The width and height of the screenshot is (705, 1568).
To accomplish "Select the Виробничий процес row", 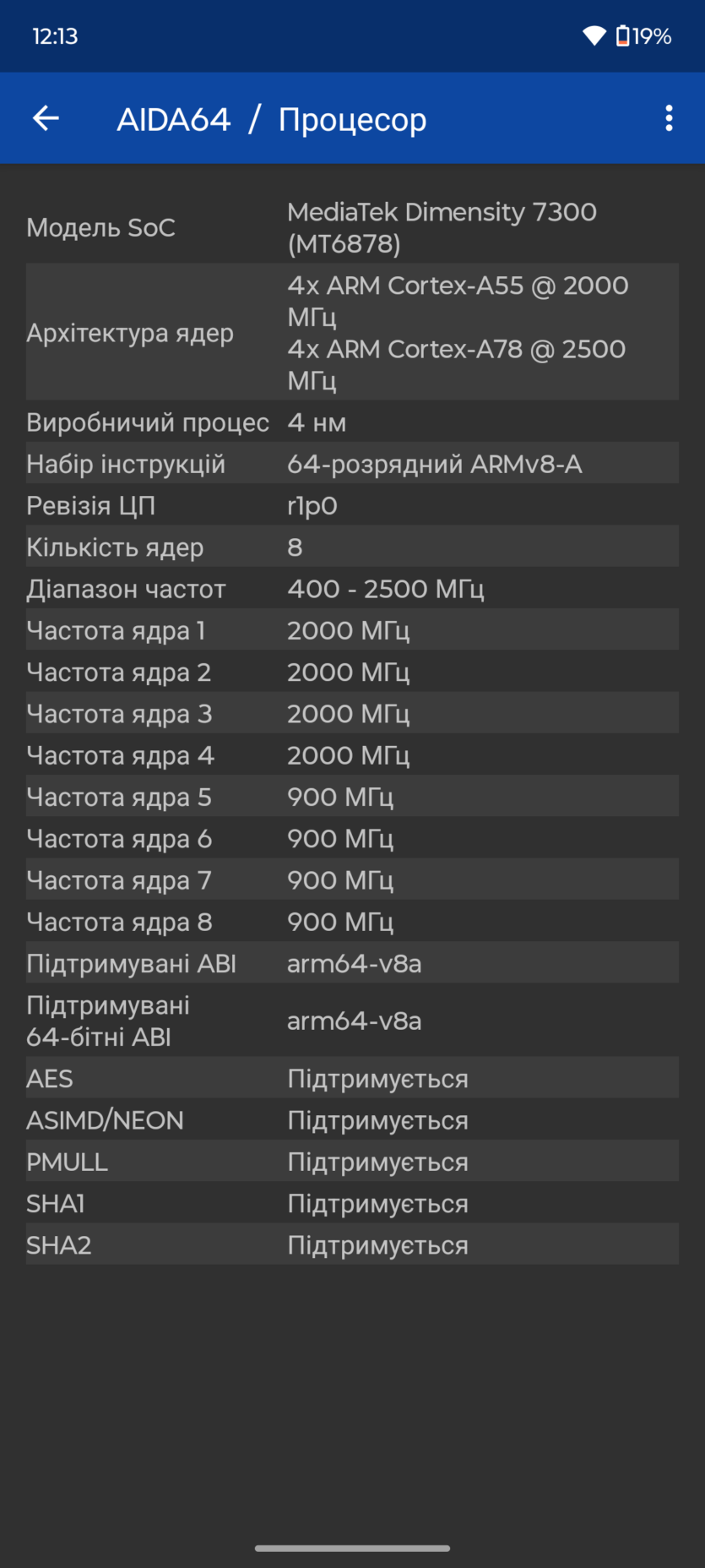I will [x=352, y=422].
